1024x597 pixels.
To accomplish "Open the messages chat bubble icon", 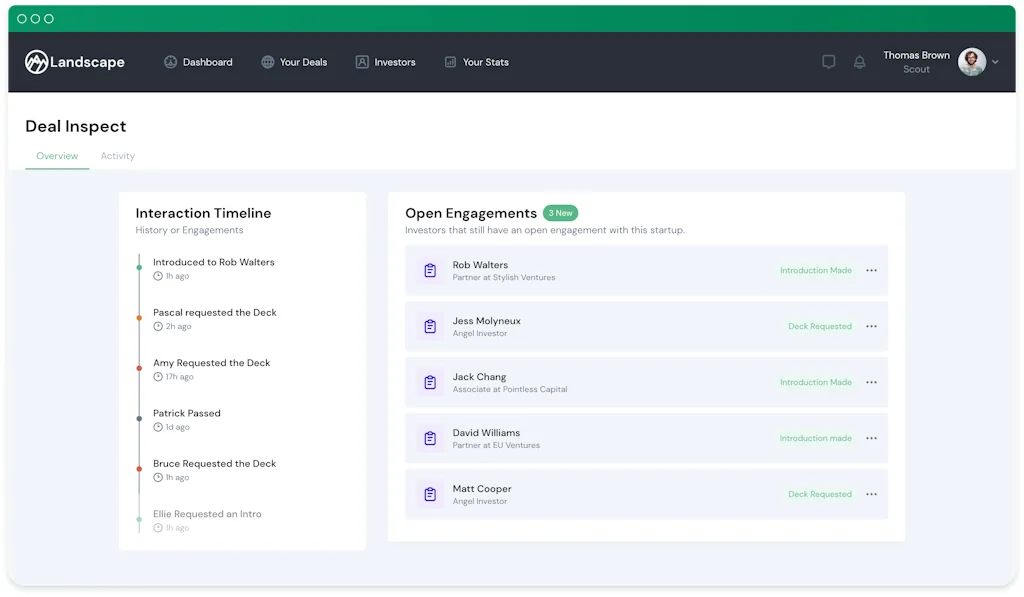I will pos(828,61).
